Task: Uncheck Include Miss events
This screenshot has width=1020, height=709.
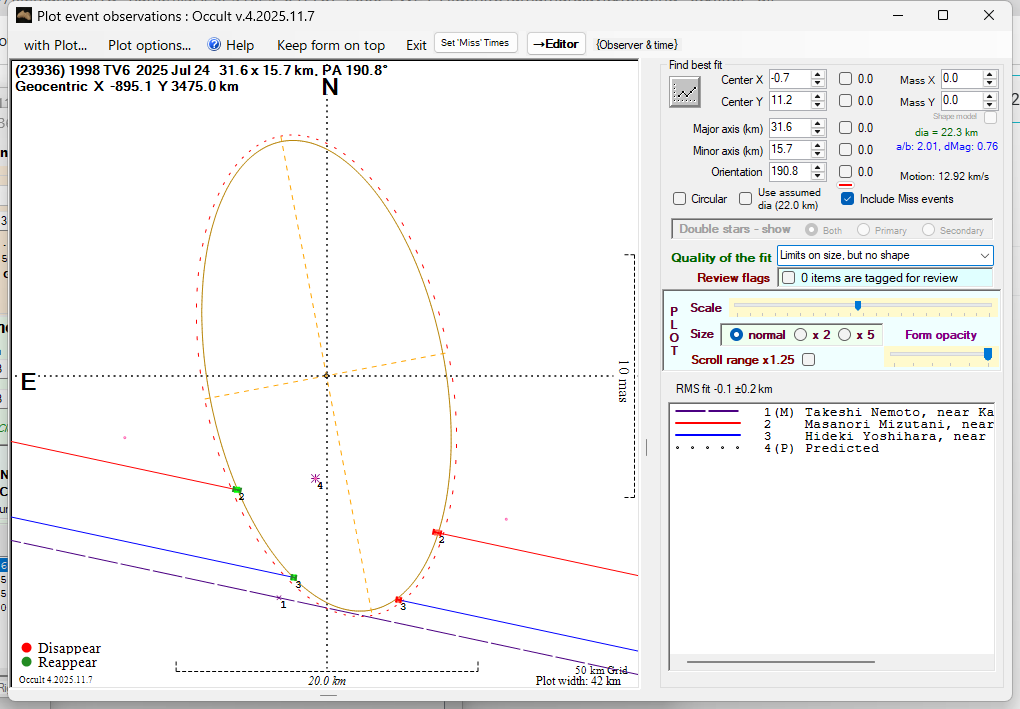Action: [847, 199]
